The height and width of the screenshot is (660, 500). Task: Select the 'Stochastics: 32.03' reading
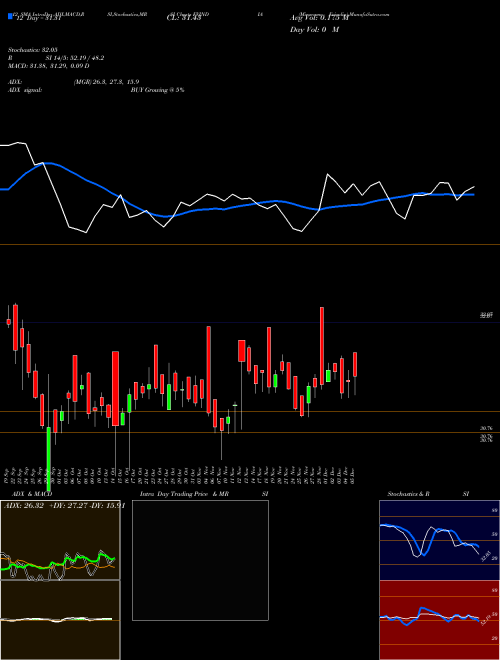point(32,50)
